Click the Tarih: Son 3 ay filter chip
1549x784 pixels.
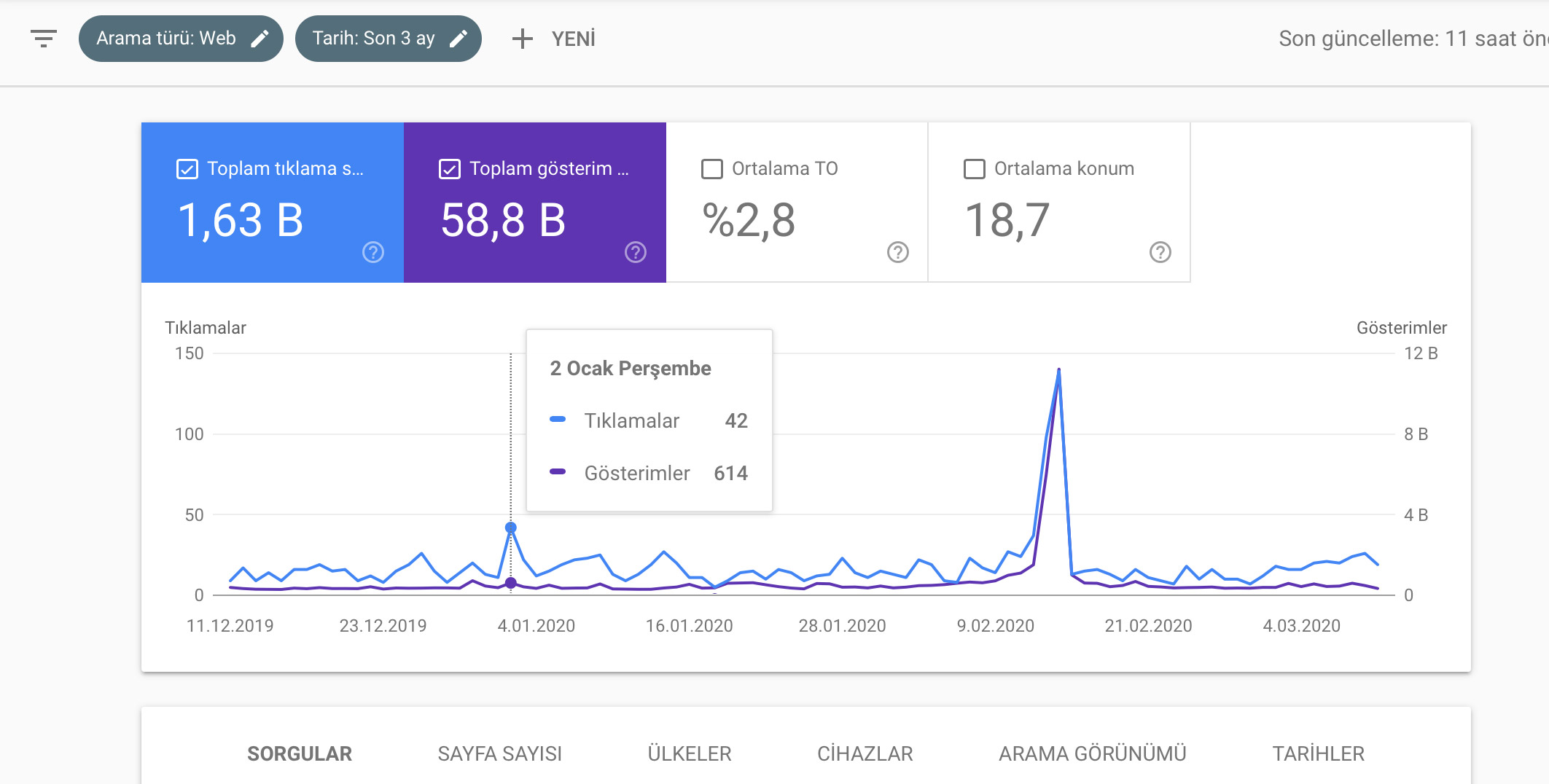point(389,39)
